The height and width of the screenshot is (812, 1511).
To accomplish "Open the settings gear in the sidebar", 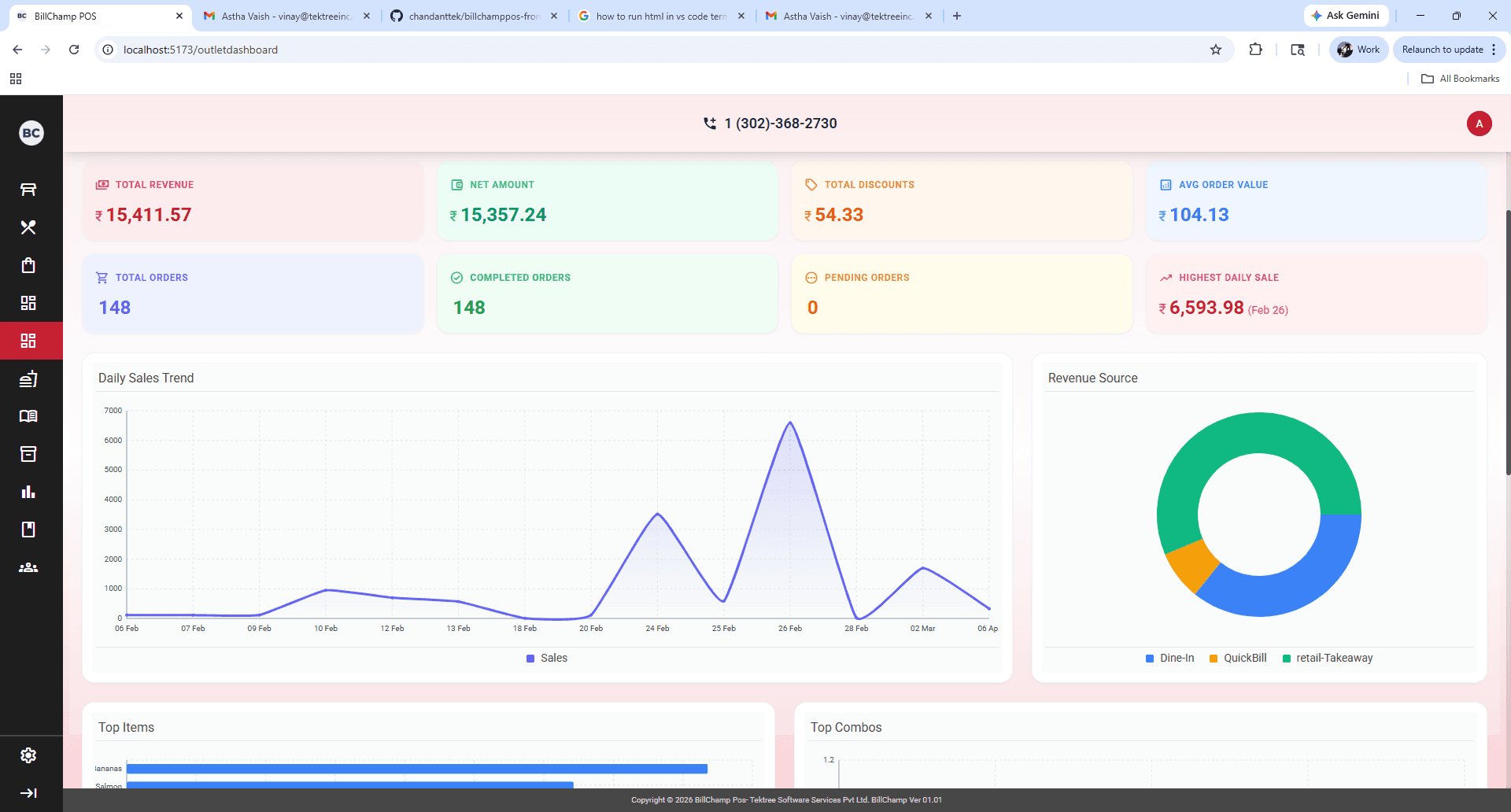I will coord(28,755).
